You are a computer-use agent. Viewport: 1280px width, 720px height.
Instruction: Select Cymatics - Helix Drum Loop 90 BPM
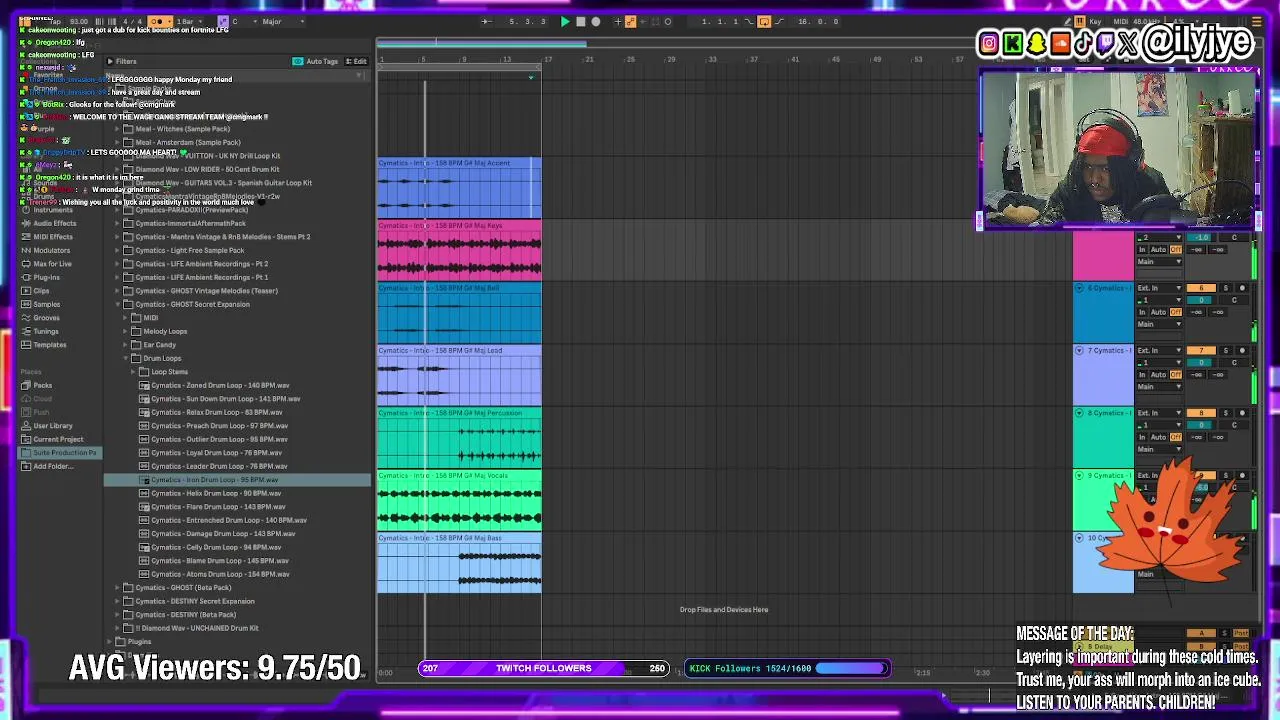[x=216, y=493]
